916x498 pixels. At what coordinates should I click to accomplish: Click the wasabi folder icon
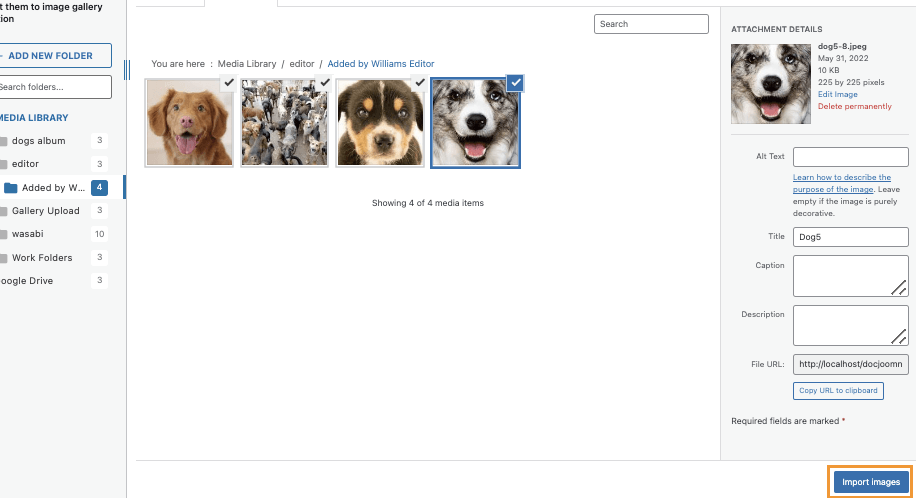4,234
